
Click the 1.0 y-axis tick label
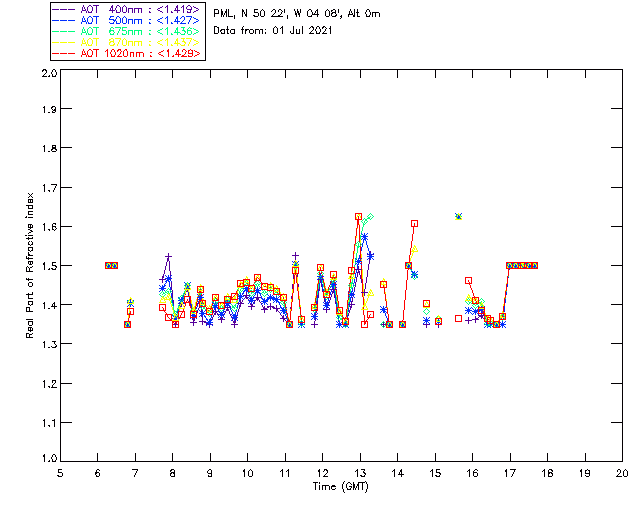coord(49,459)
